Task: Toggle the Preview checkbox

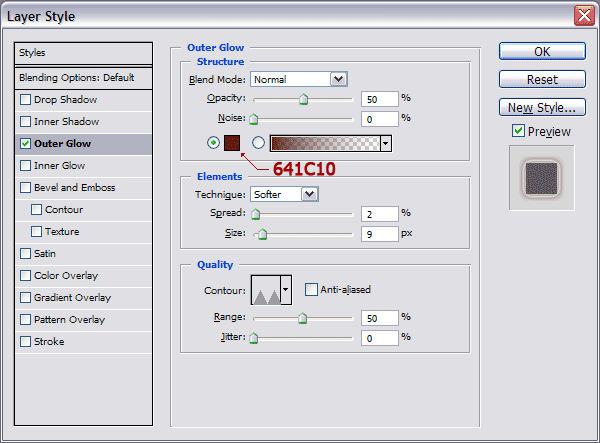Action: pyautogui.click(x=518, y=131)
